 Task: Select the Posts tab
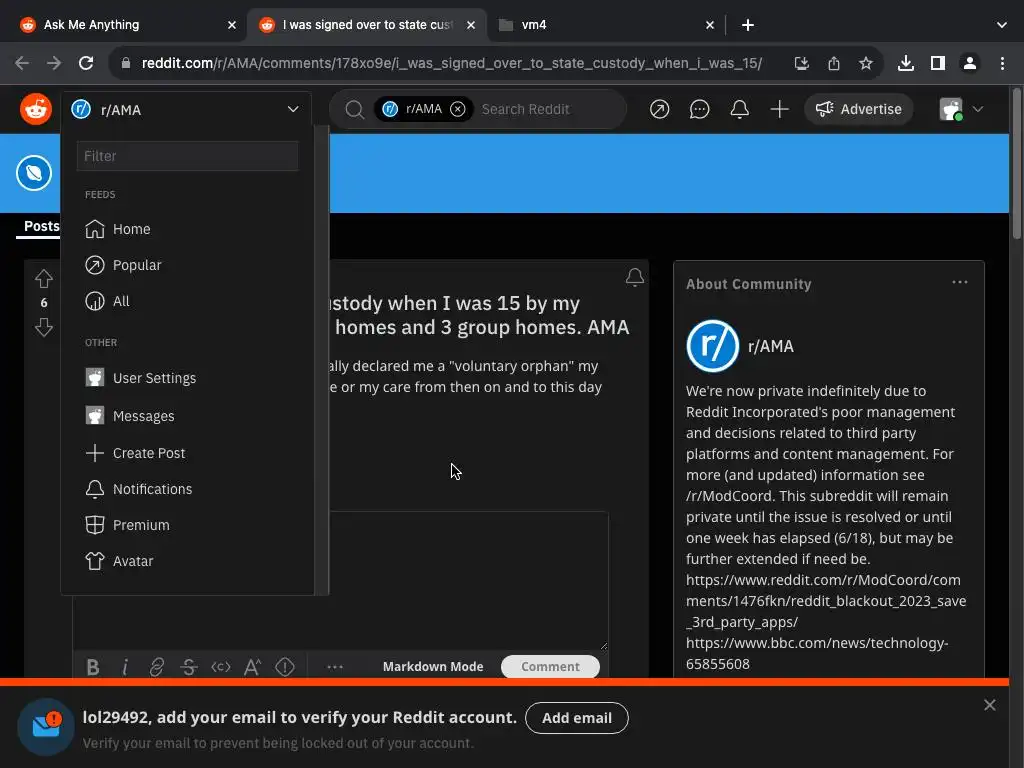[41, 226]
